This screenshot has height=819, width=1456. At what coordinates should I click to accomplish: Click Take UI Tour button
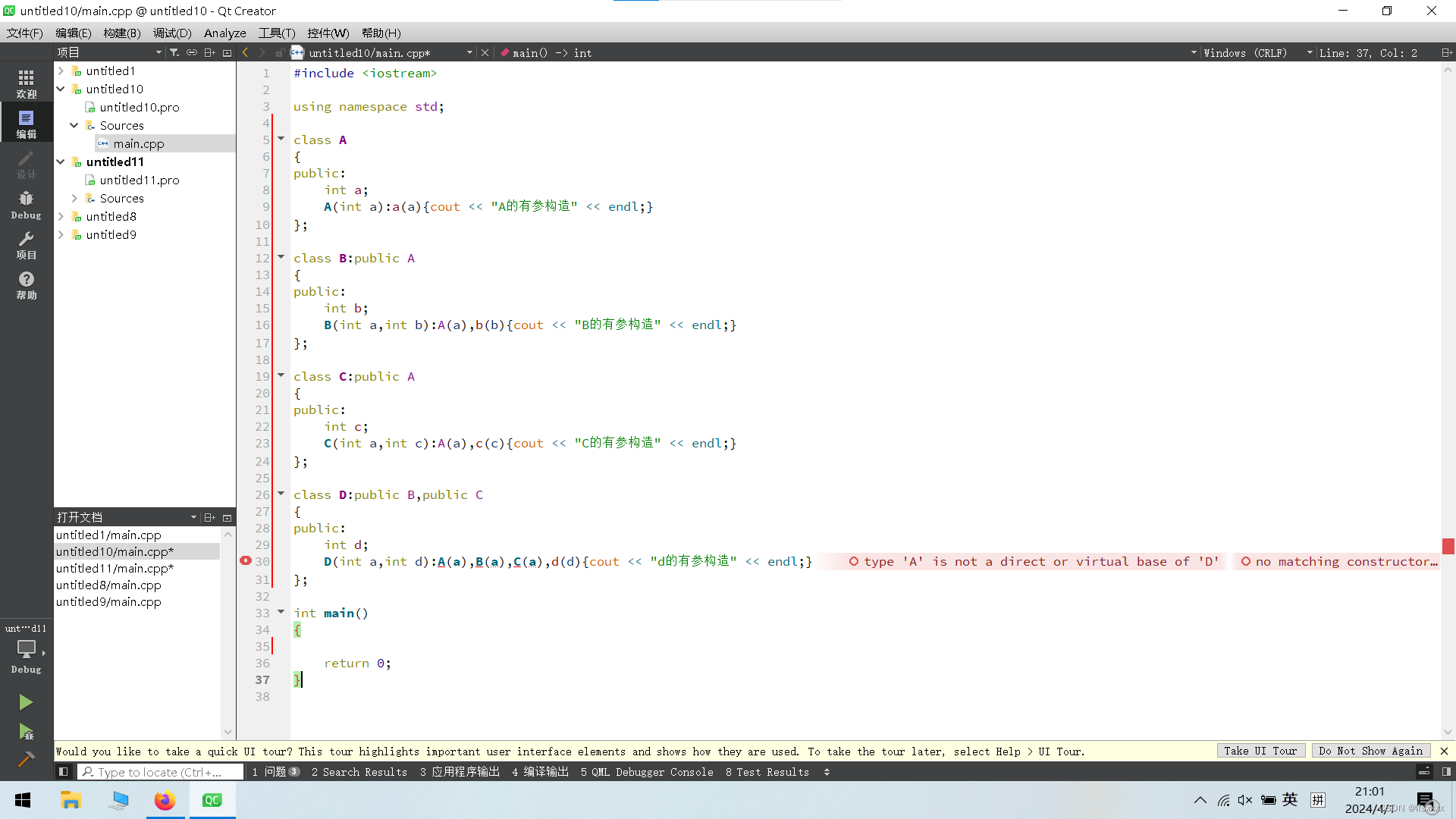pos(1260,751)
